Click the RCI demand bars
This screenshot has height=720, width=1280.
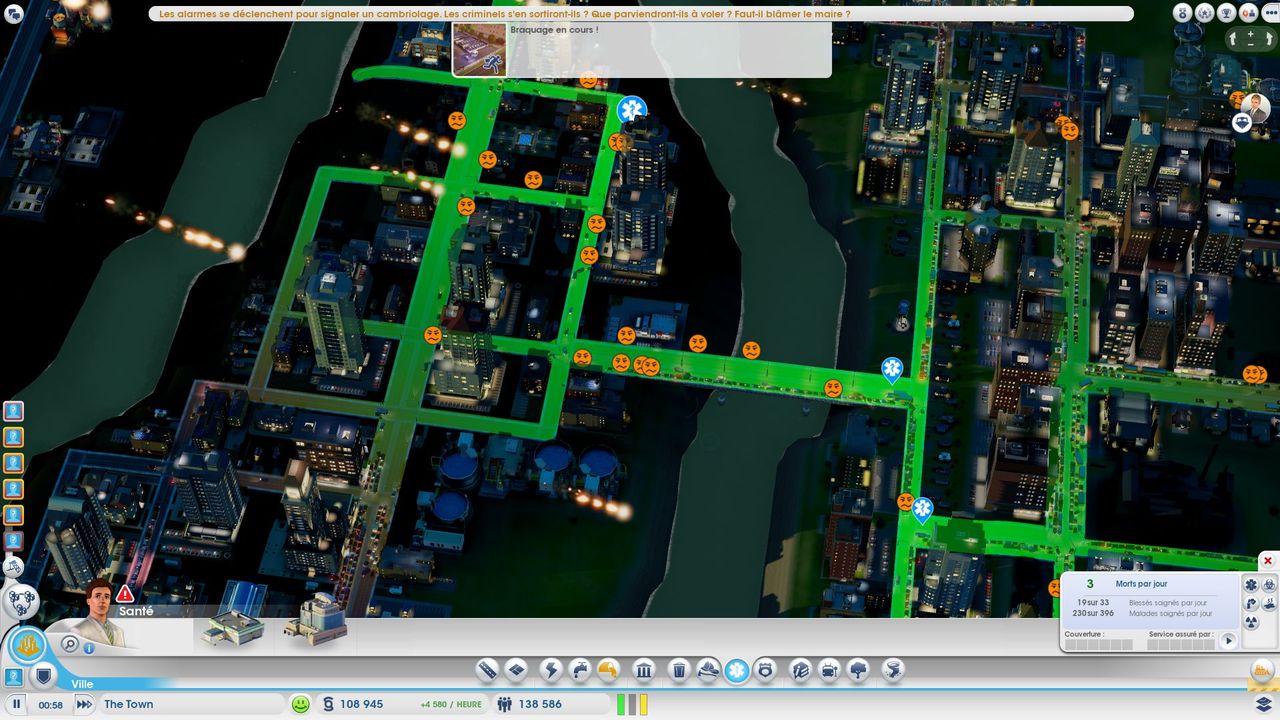pos(632,704)
